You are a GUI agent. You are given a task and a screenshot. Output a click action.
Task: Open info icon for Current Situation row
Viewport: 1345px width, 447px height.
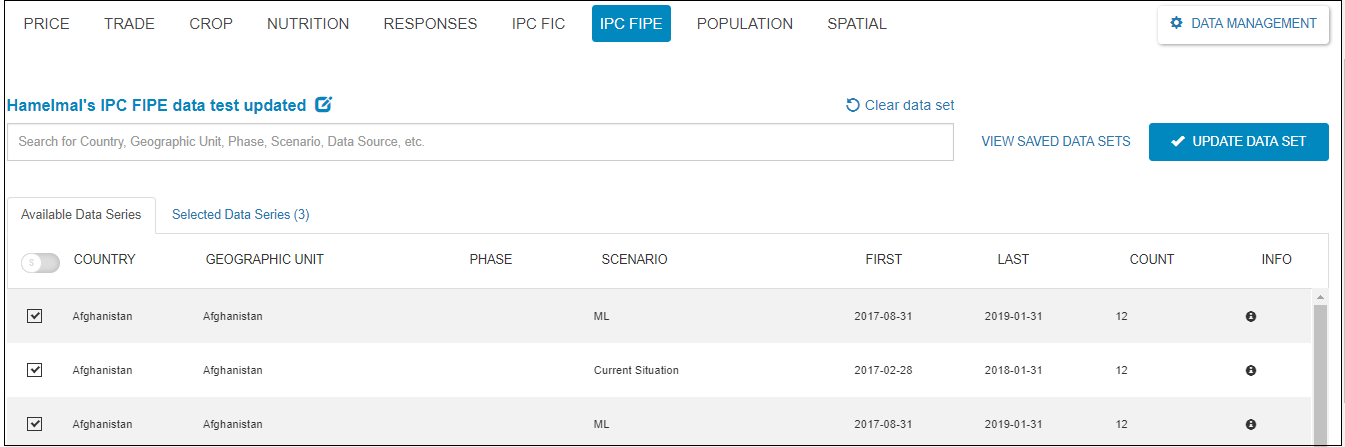point(1250,370)
